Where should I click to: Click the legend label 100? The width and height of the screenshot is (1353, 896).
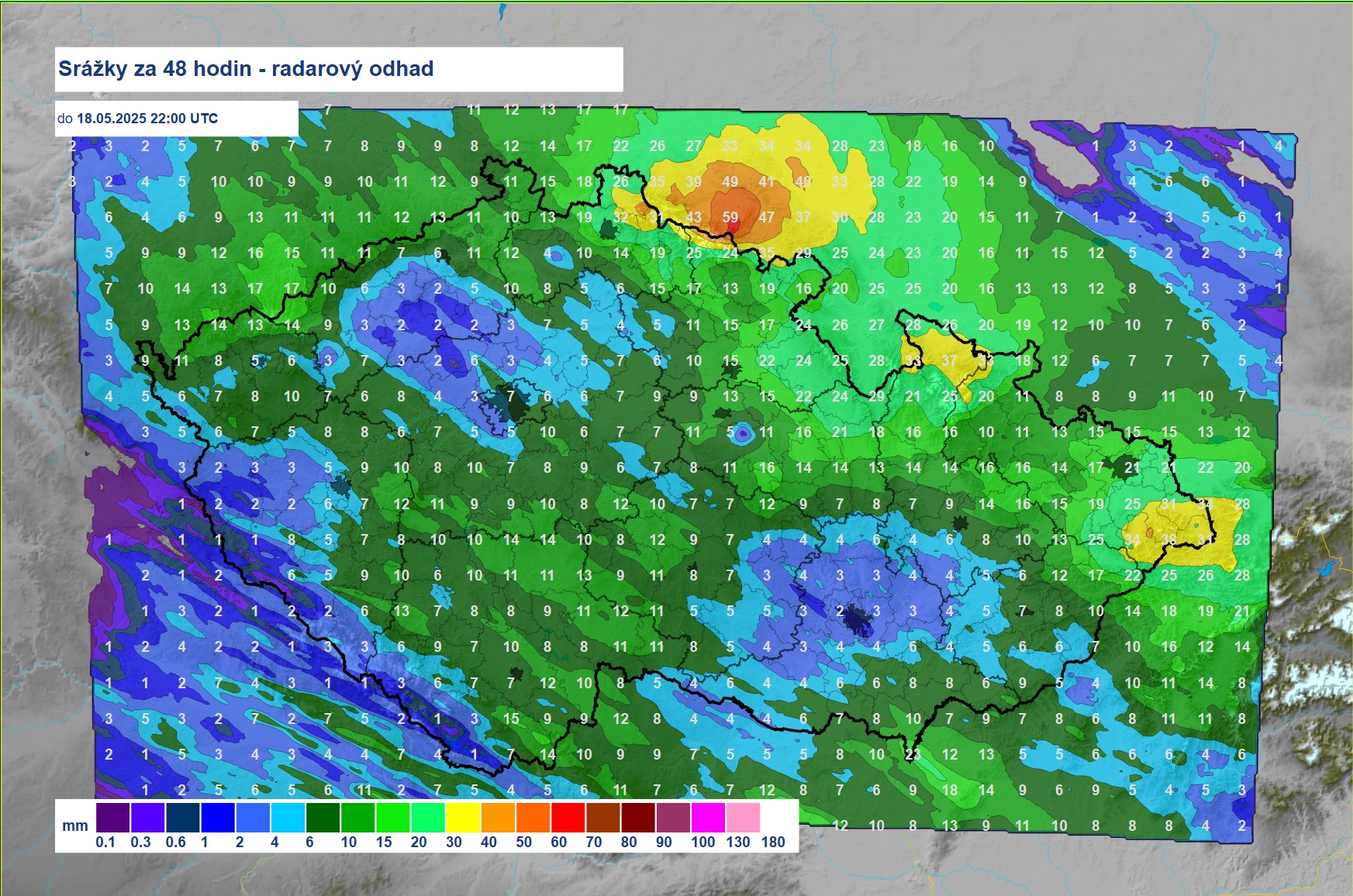702,842
